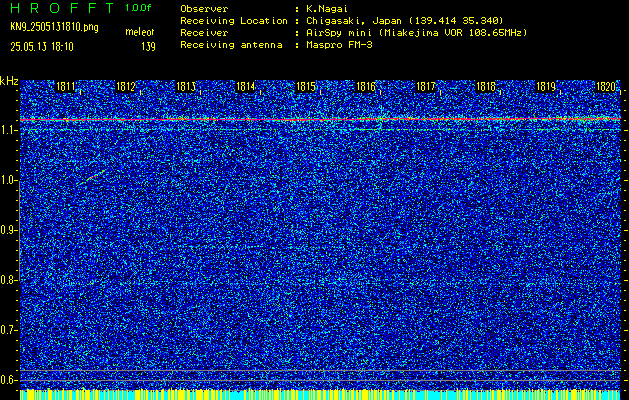This screenshot has height=400, width=629.
Task: Select the version label 1.00f
Action: point(138,8)
